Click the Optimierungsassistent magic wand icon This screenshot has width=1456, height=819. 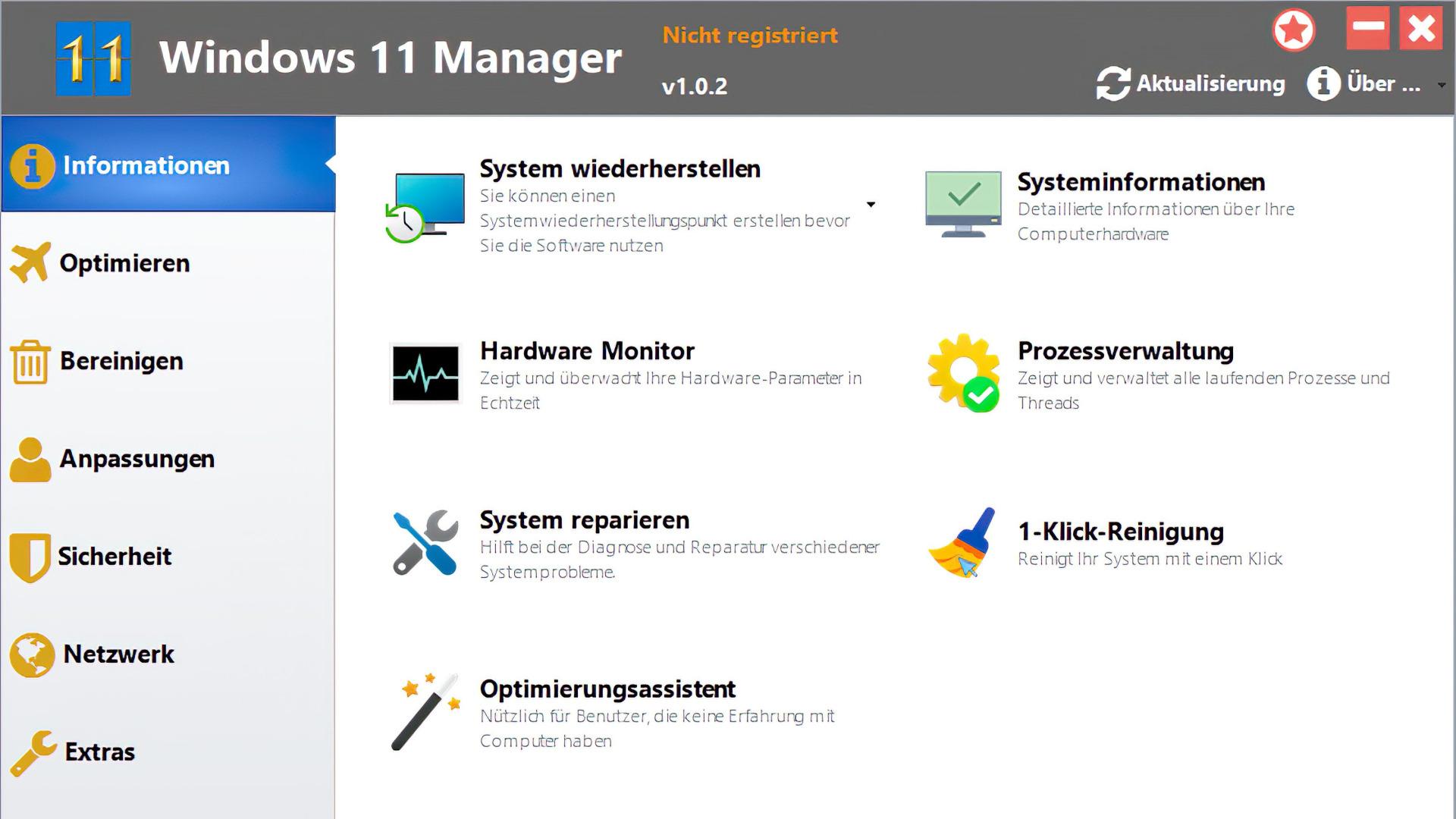click(426, 711)
